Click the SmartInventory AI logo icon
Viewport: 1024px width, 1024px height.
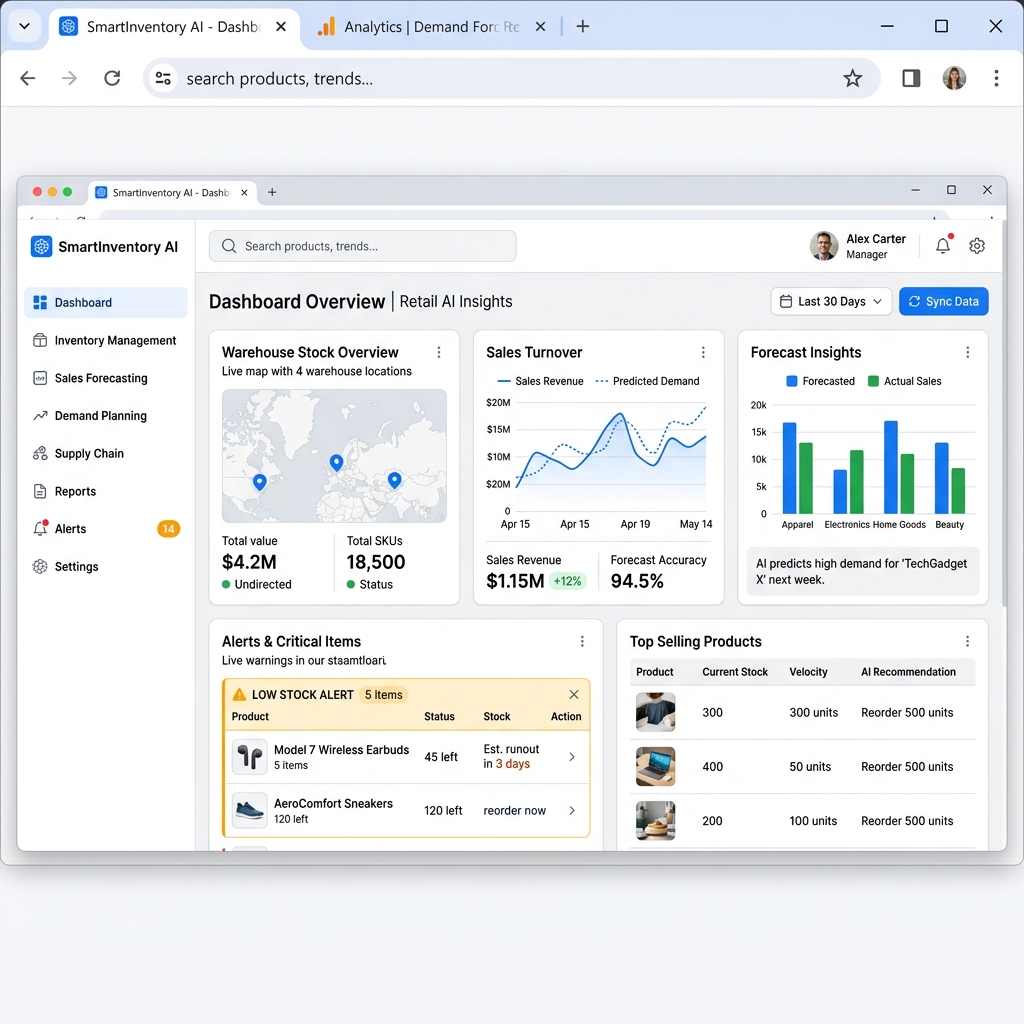tap(41, 247)
